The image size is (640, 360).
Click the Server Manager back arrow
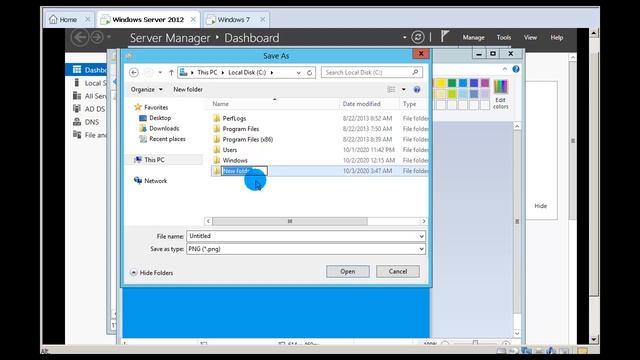80,38
